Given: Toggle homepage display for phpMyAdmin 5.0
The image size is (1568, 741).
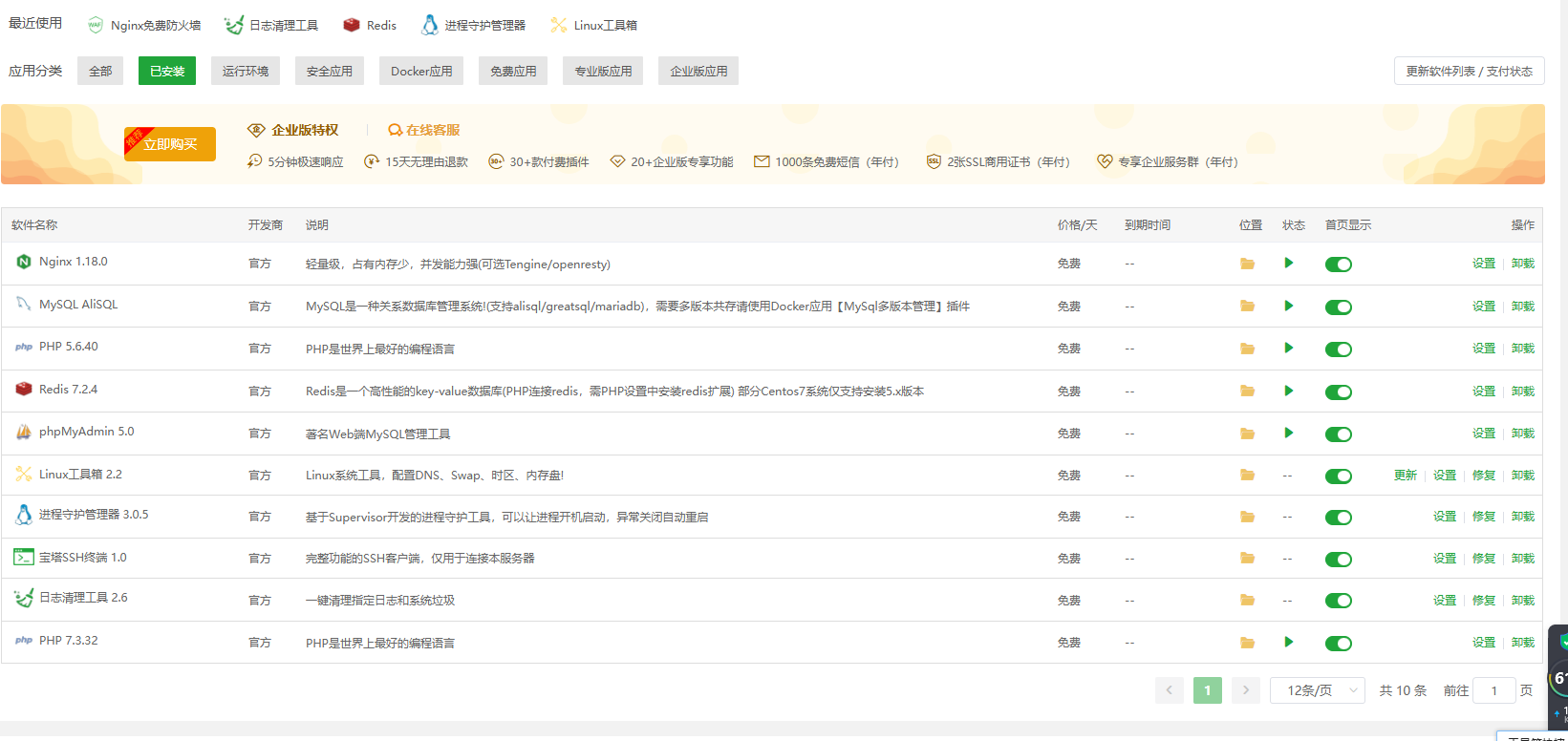Looking at the screenshot, I should tap(1339, 434).
